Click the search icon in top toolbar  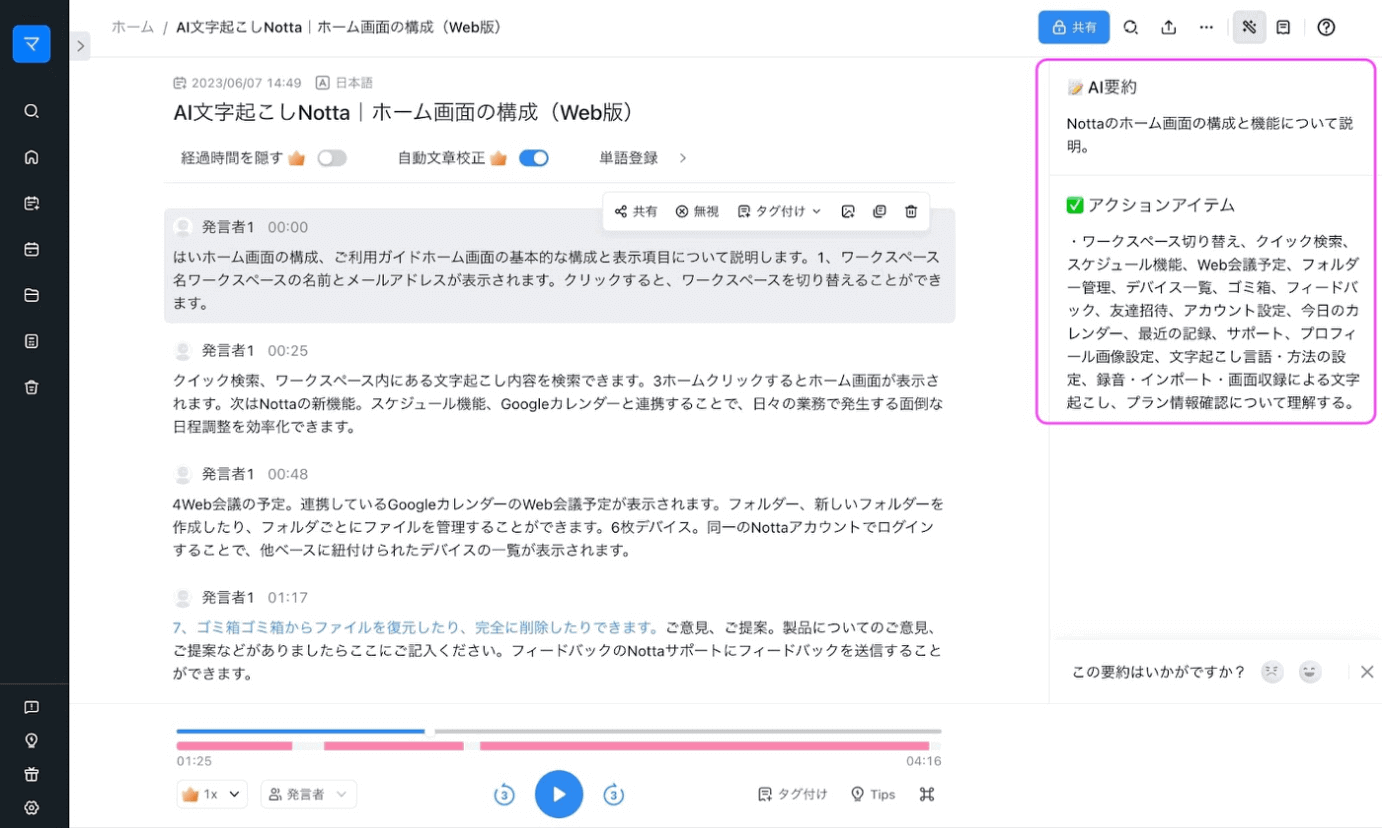click(x=1130, y=27)
